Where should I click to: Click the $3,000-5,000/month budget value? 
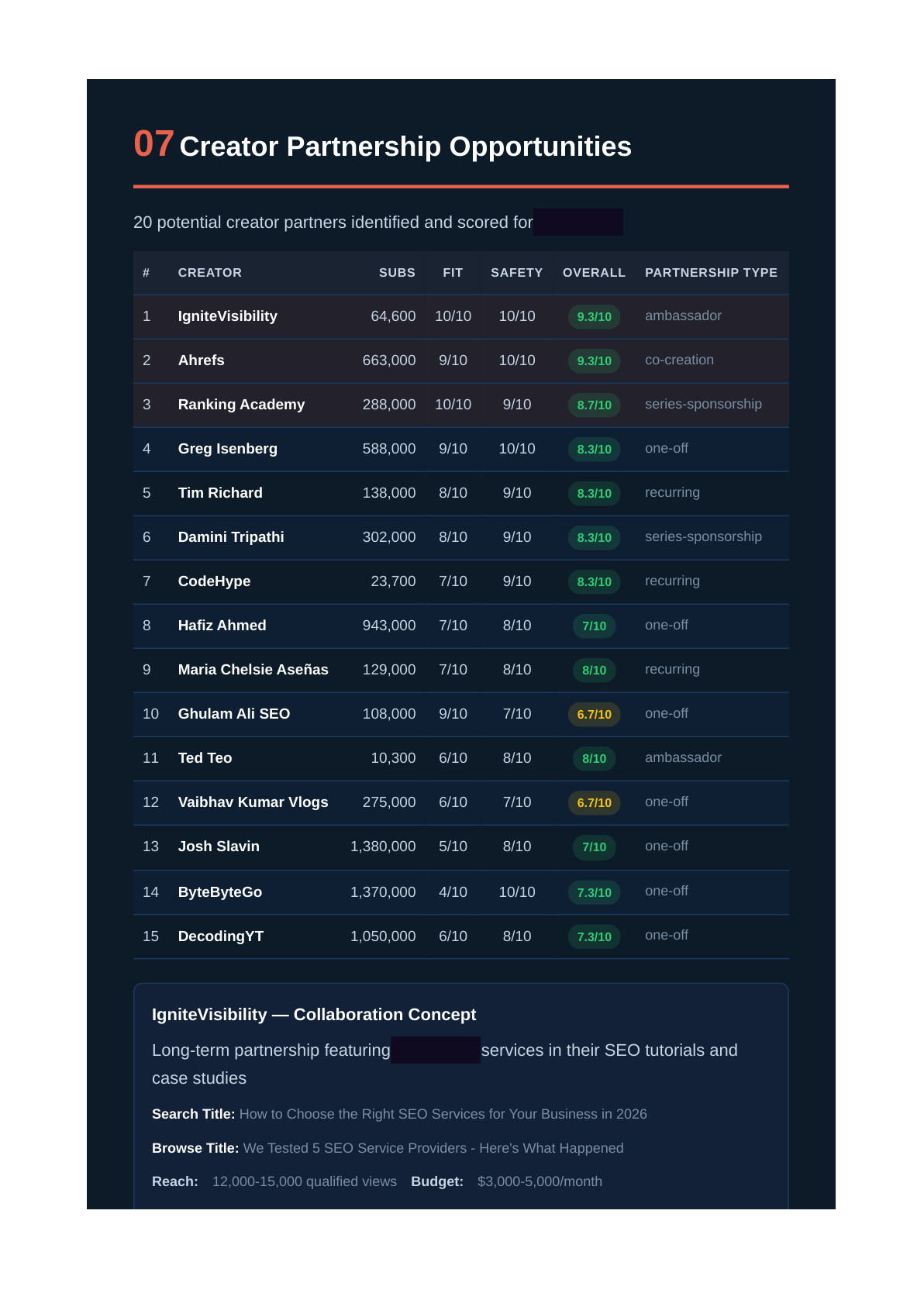[540, 1181]
